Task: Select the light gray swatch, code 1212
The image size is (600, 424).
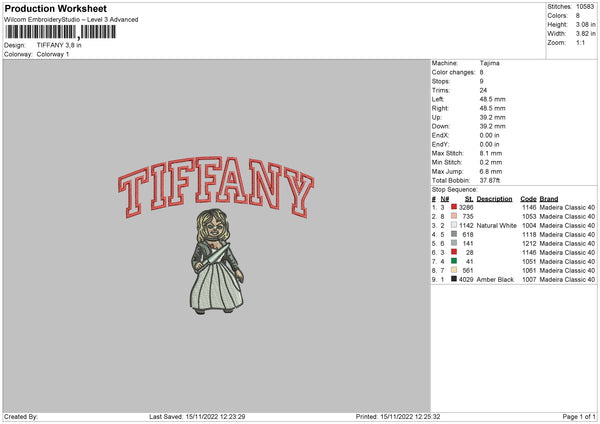Action: (x=454, y=243)
